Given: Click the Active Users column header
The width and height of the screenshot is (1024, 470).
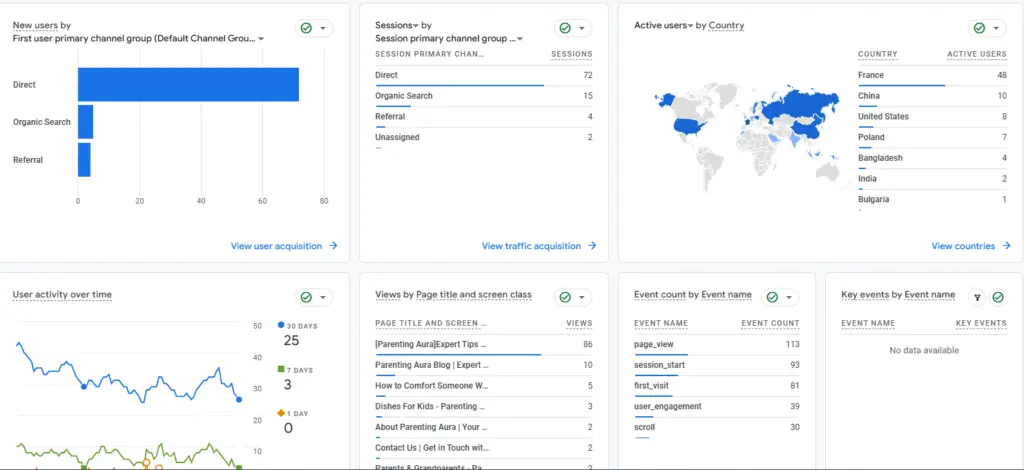Looking at the screenshot, I should pos(976,54).
